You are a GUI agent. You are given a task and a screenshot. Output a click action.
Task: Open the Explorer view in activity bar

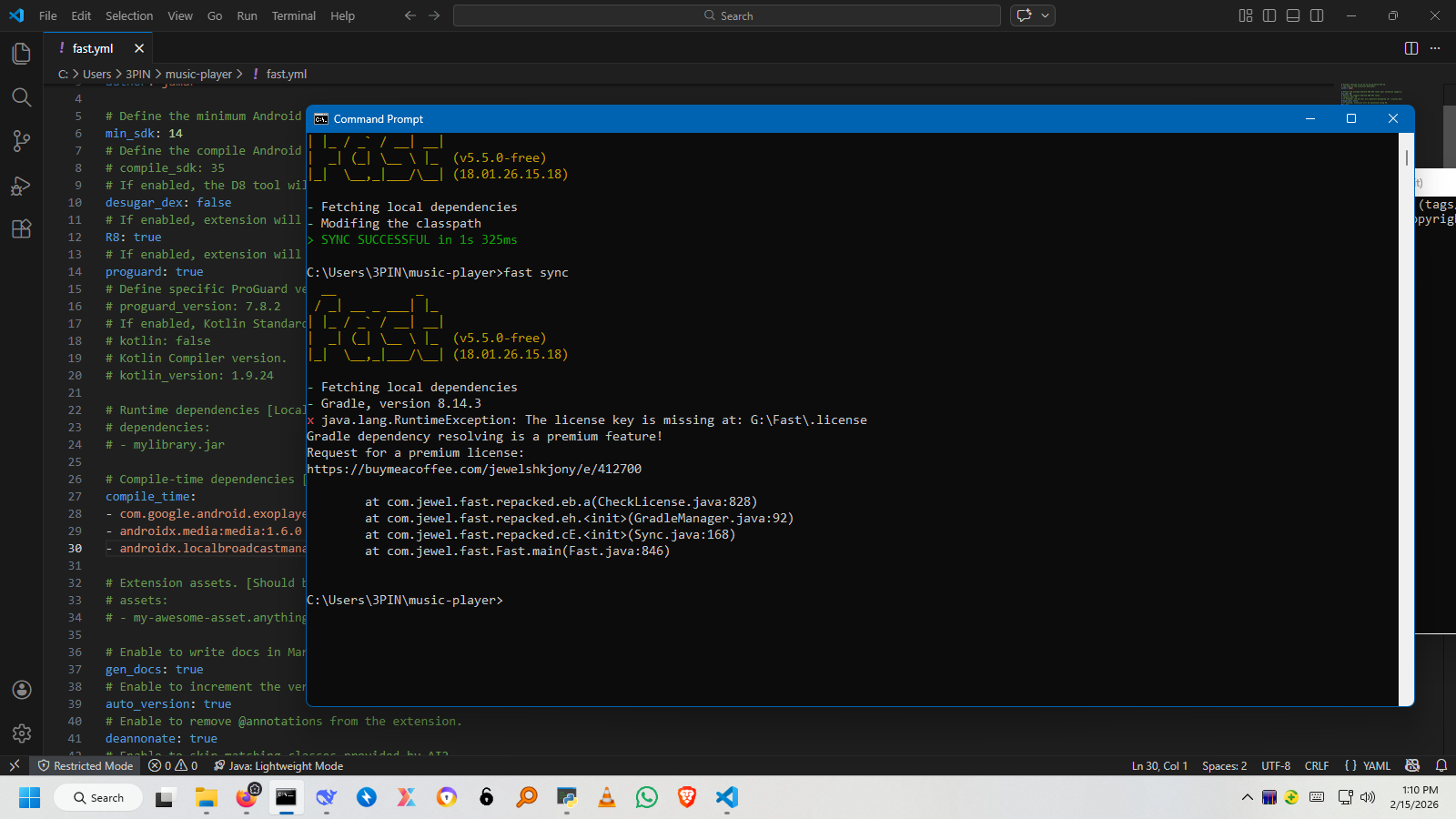click(22, 54)
